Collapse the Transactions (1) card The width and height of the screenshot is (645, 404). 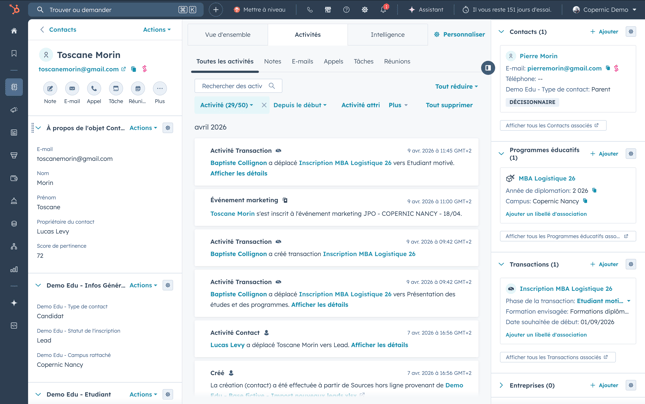501,264
